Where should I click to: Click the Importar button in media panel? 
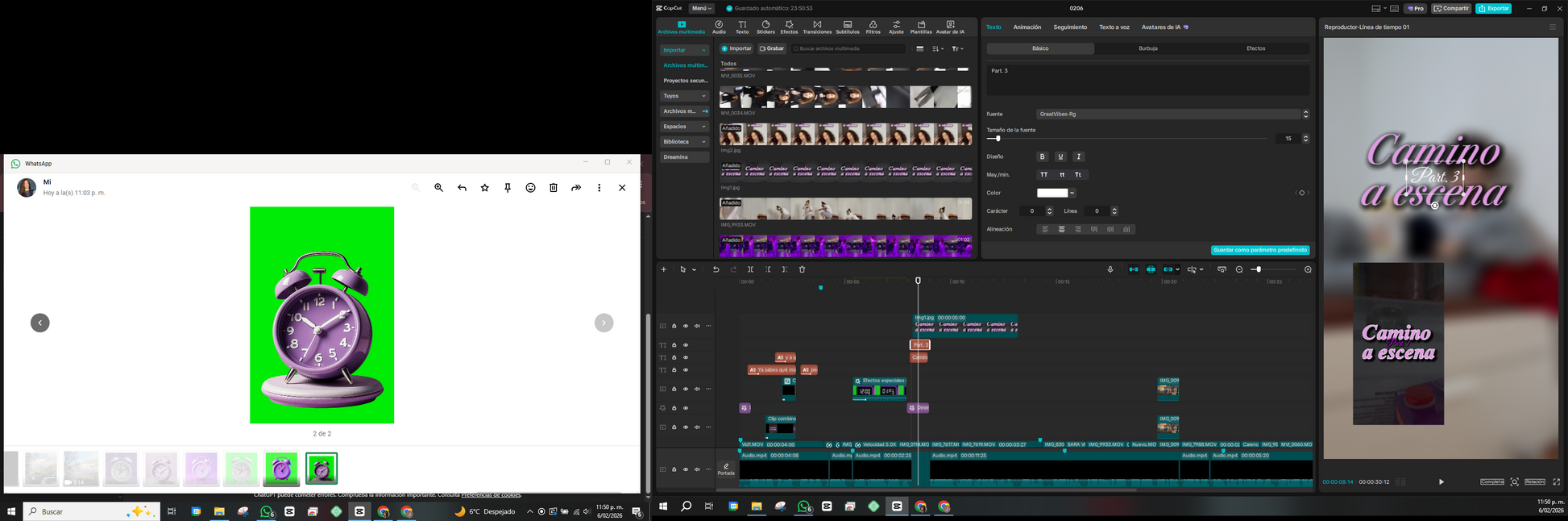pos(736,48)
